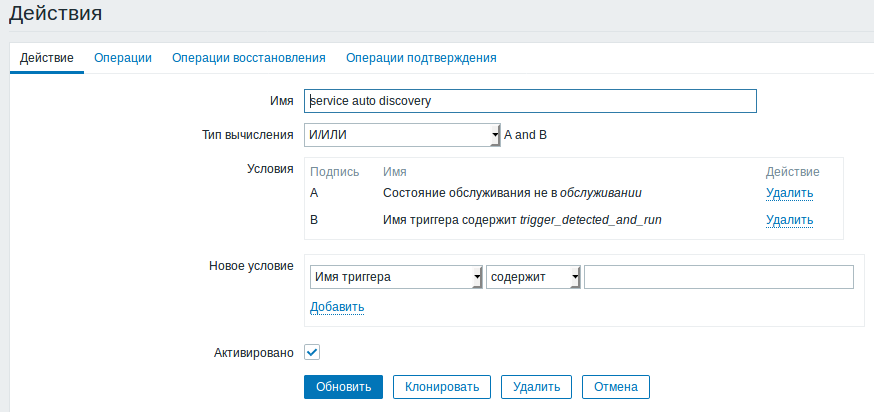Screen dimensions: 874x412
Task: Open the Имя триггера condition dropdown
Action: [x=396, y=277]
